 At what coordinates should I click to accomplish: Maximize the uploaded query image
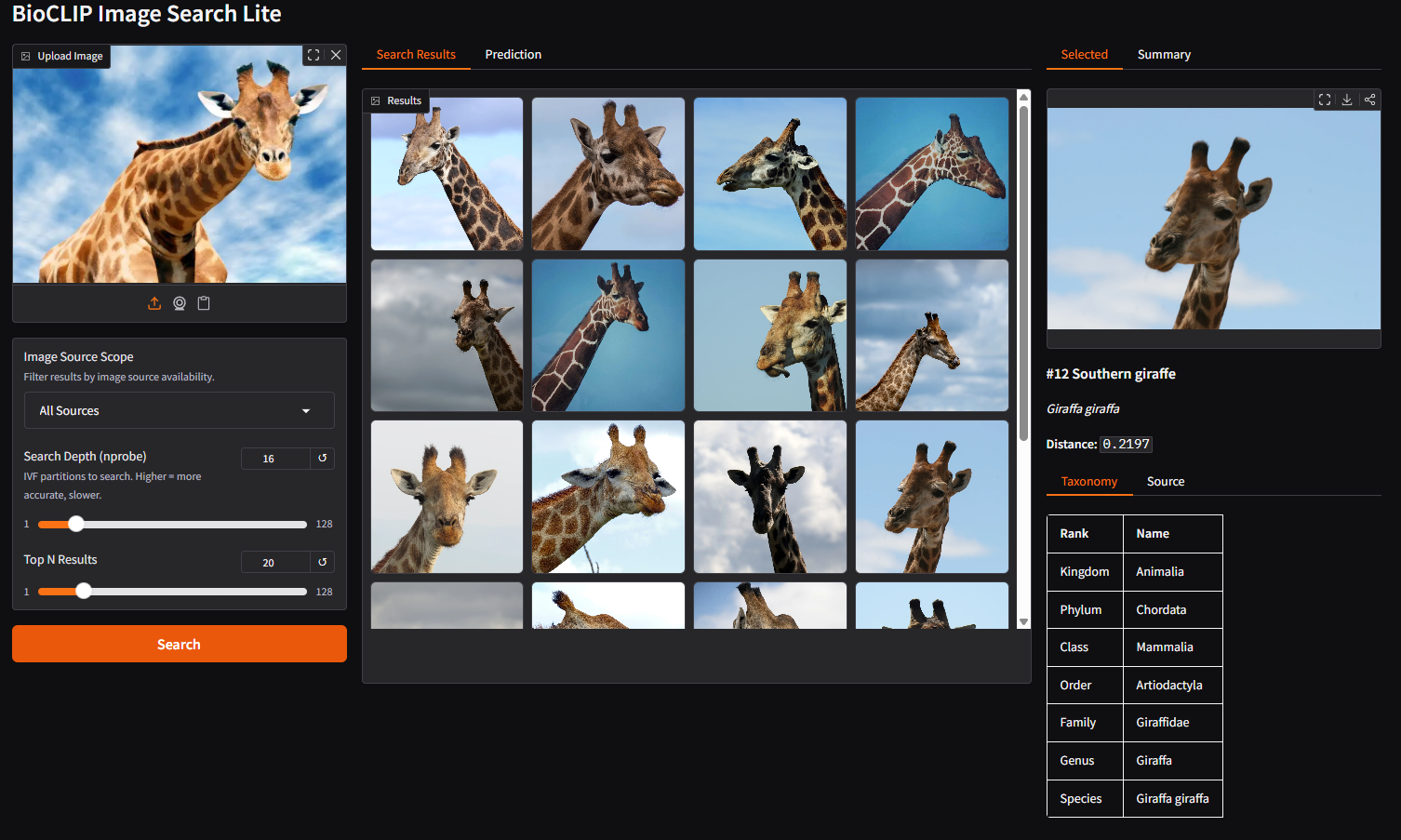pyautogui.click(x=313, y=55)
